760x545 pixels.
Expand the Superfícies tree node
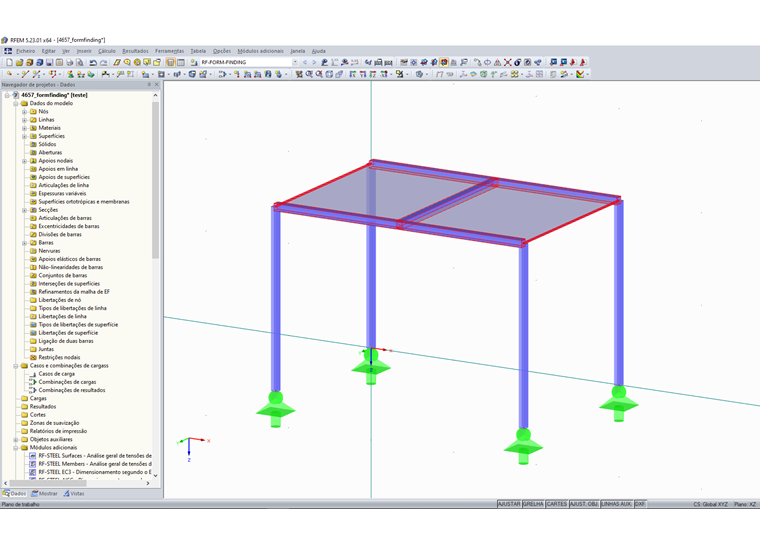tap(24, 136)
